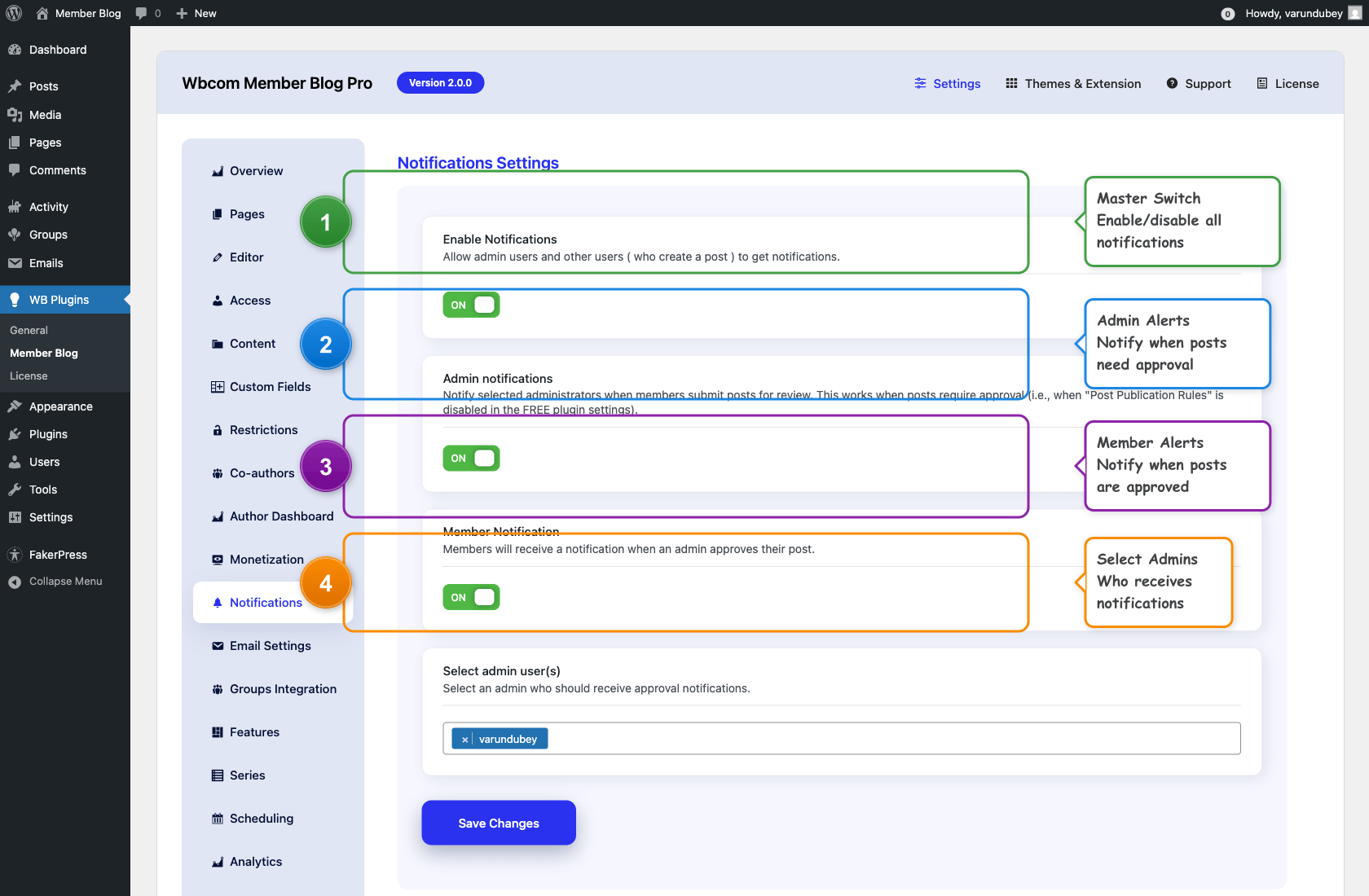Open Themes & Extension in plugin header
The width and height of the screenshot is (1369, 896).
[1073, 83]
